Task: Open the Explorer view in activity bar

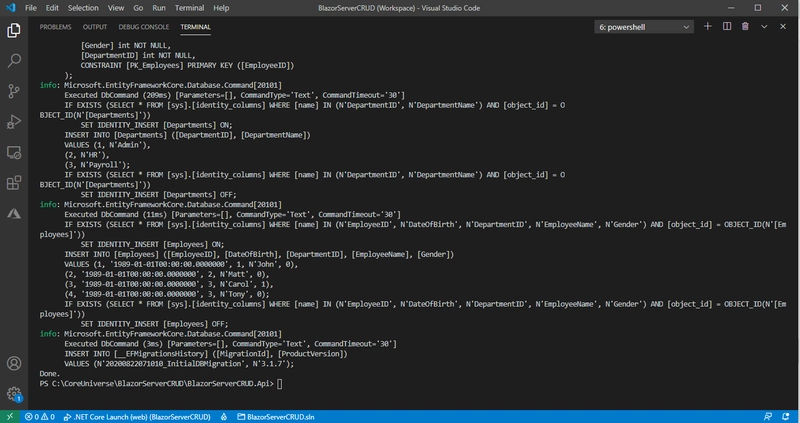Action: pos(14,30)
